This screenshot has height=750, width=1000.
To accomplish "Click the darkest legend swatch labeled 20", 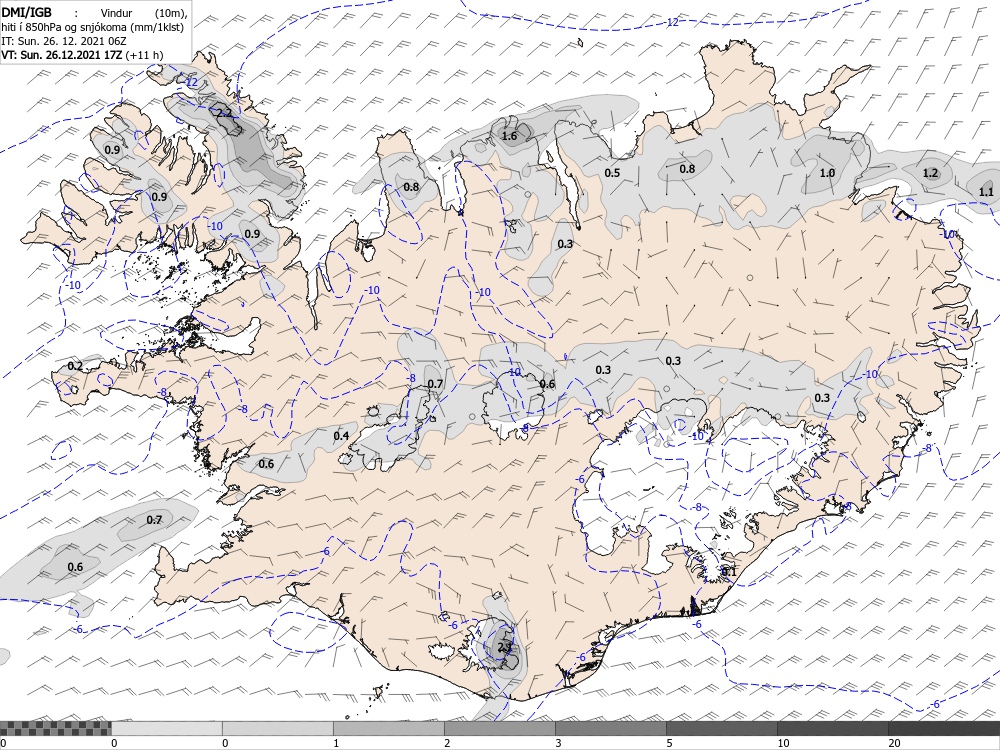I will 944,728.
